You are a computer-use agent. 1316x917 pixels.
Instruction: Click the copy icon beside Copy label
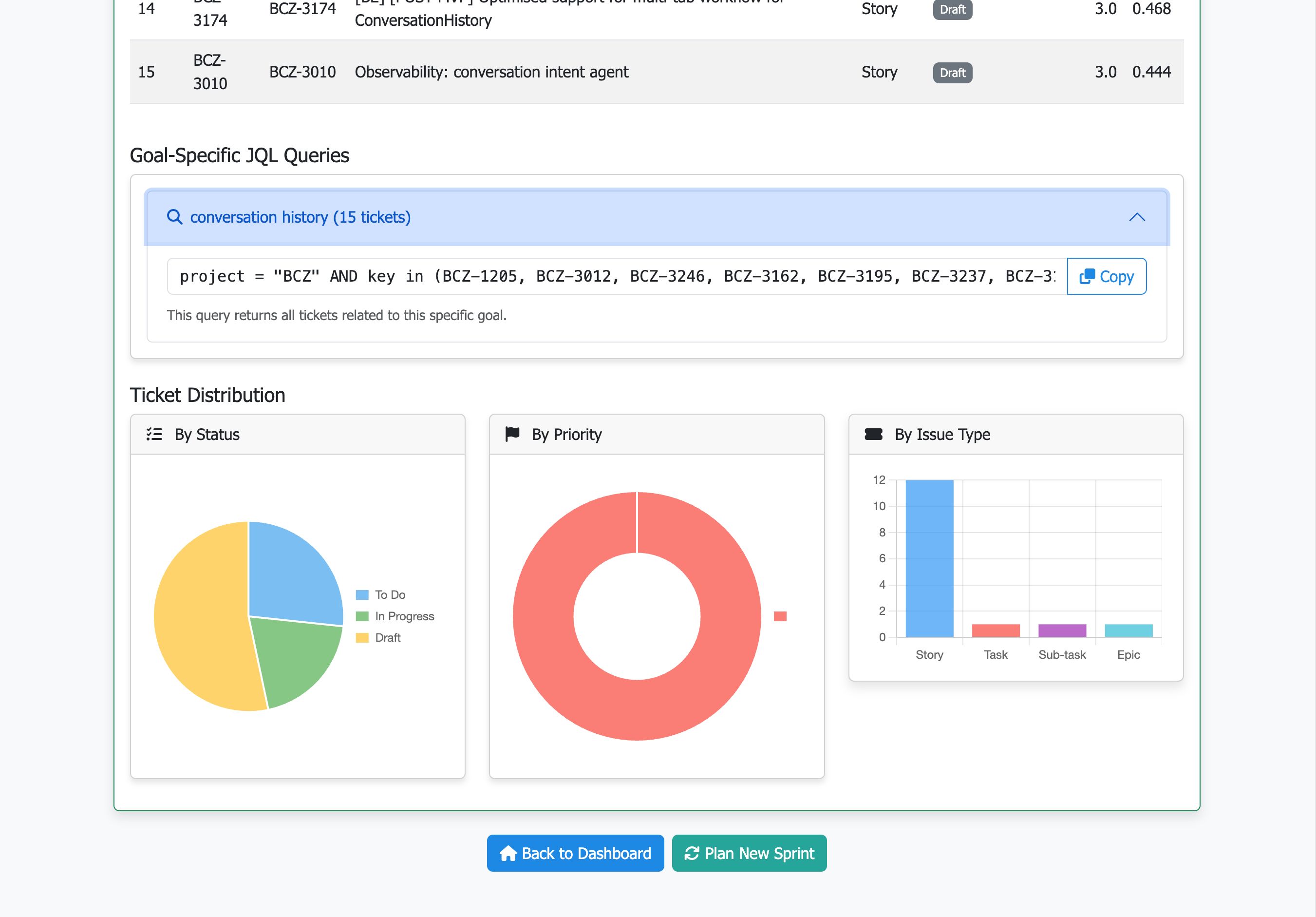point(1087,276)
